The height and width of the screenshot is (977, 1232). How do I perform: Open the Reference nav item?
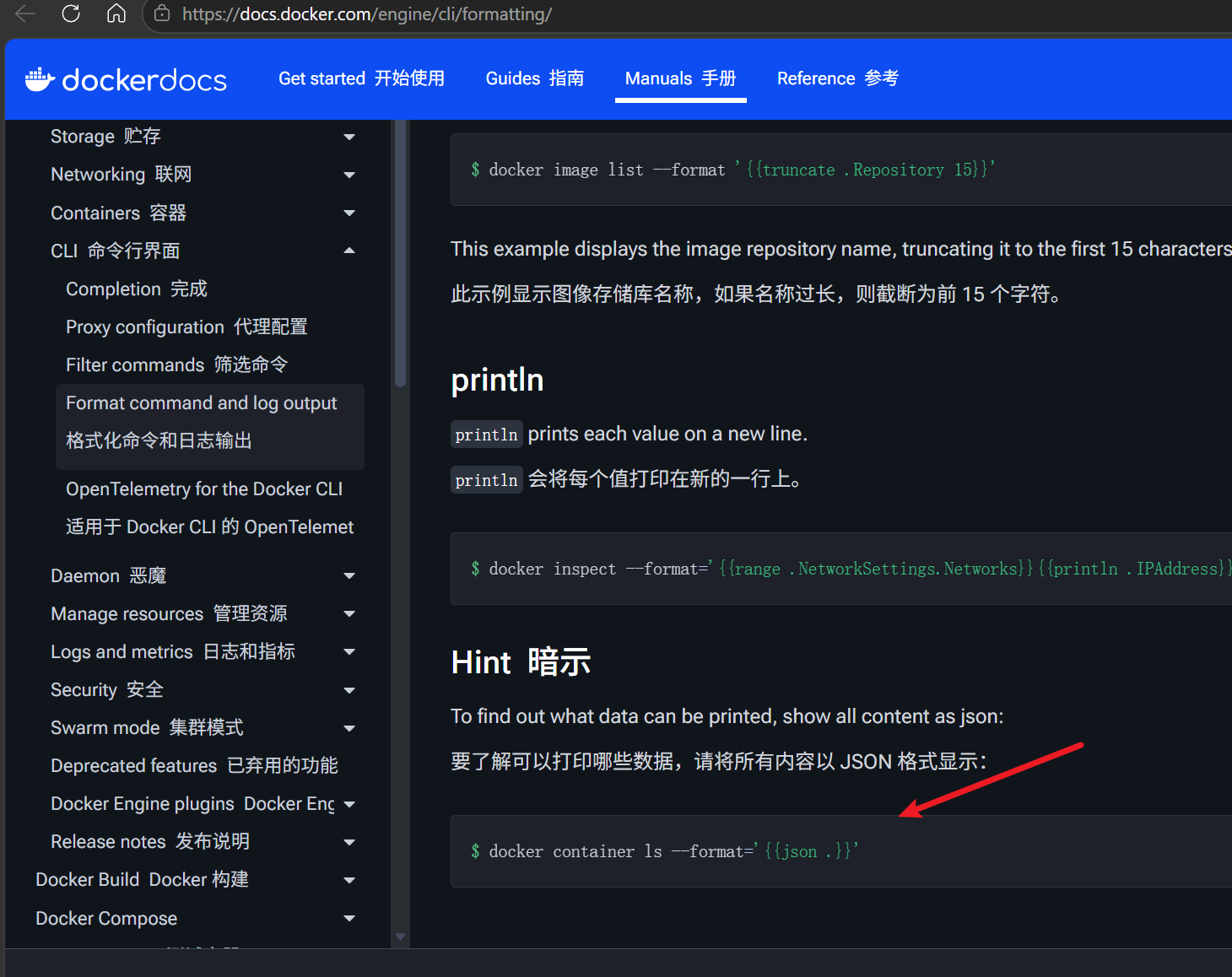[x=838, y=78]
